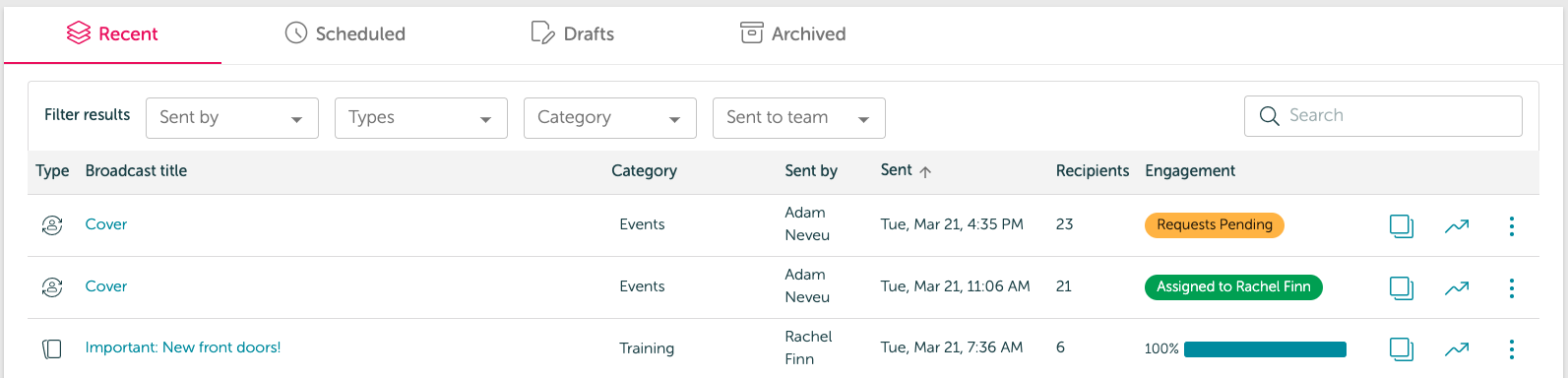
Task: Click duplicate icon on the Training broadcast row
Action: pos(1402,348)
